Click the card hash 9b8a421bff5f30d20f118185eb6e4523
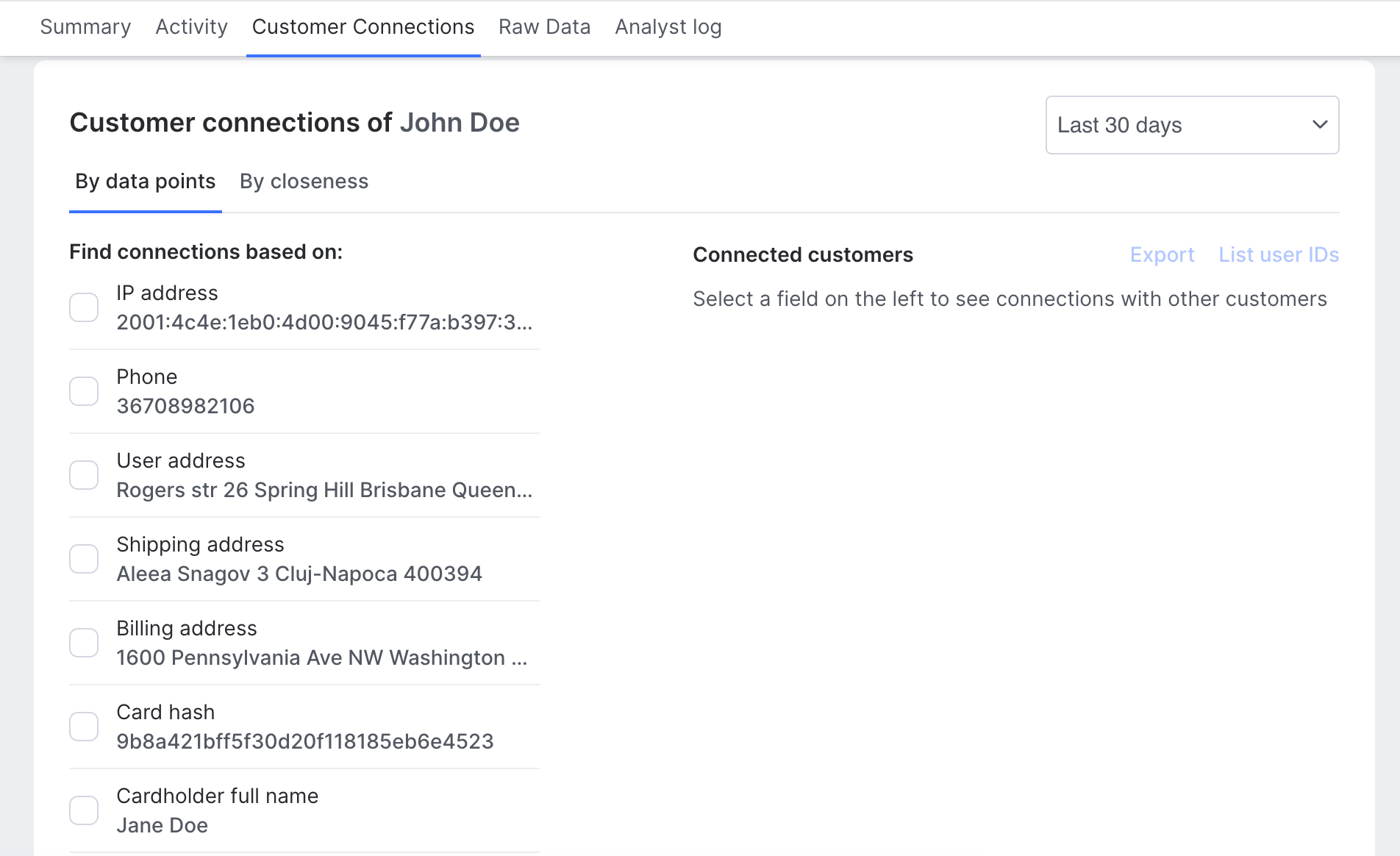The image size is (1400, 856). (x=305, y=741)
